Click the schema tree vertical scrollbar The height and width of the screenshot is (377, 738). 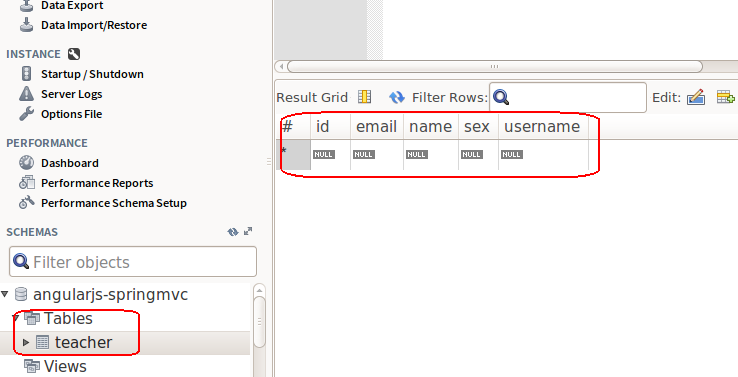[x=259, y=322]
